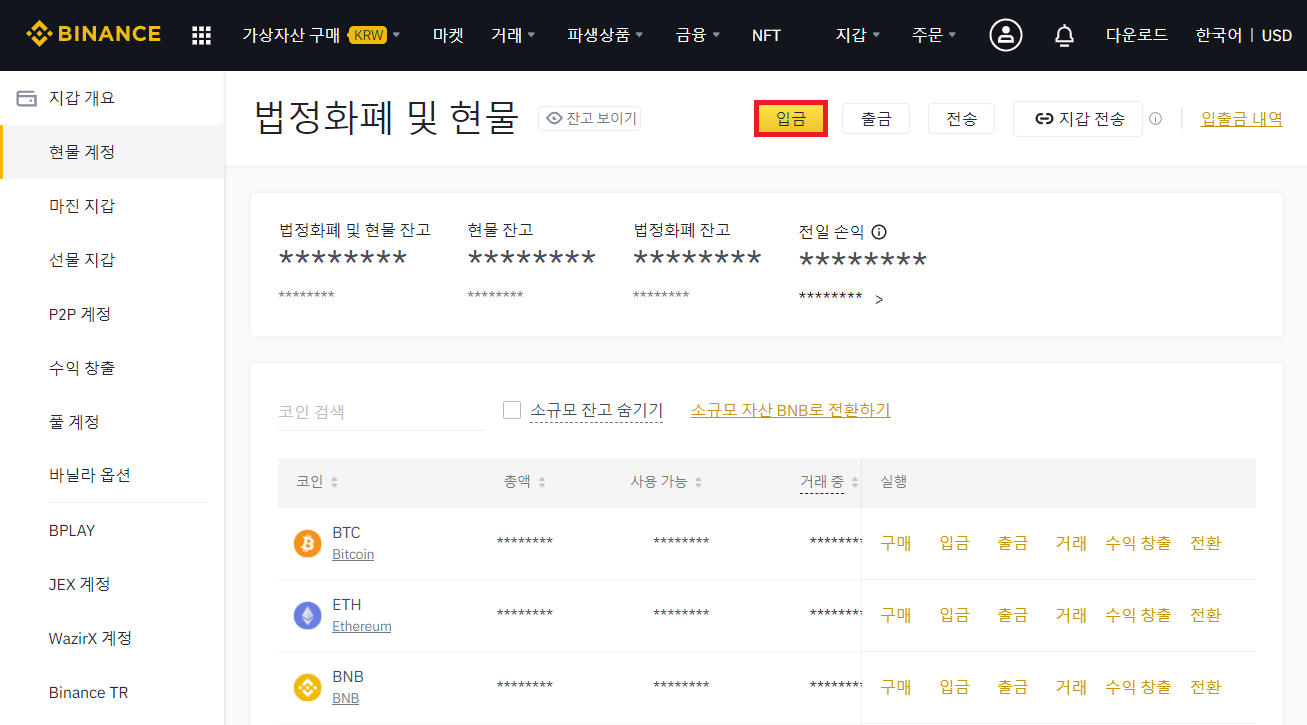Click 전환 in the BTC row
1307x725 pixels.
click(1206, 543)
